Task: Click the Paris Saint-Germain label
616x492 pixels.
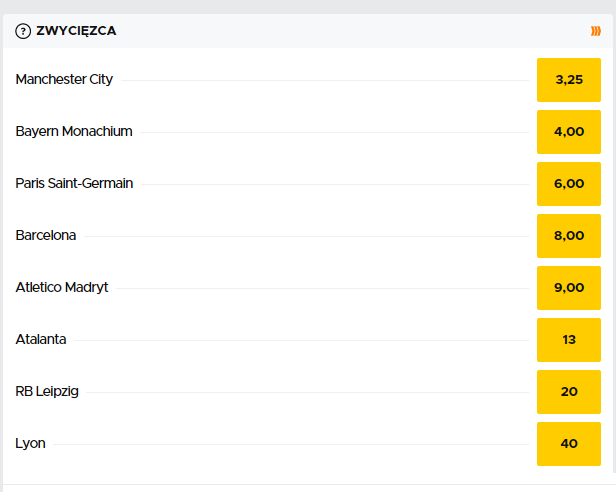Action: tap(74, 183)
